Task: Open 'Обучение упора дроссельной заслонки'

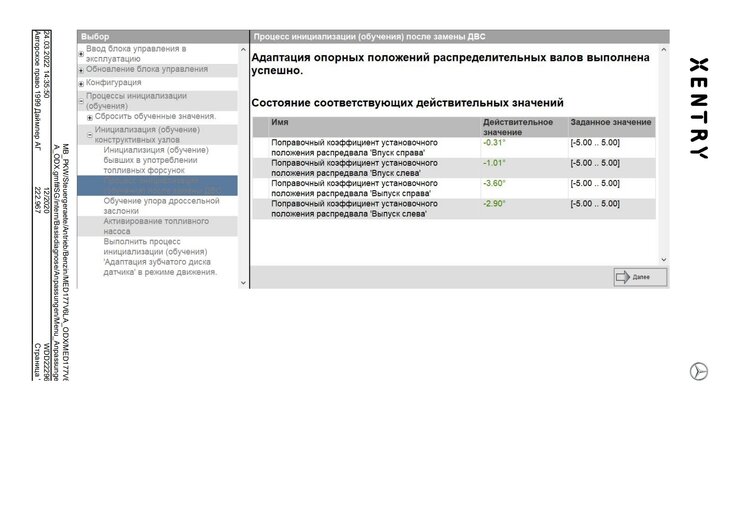Action: point(161,206)
